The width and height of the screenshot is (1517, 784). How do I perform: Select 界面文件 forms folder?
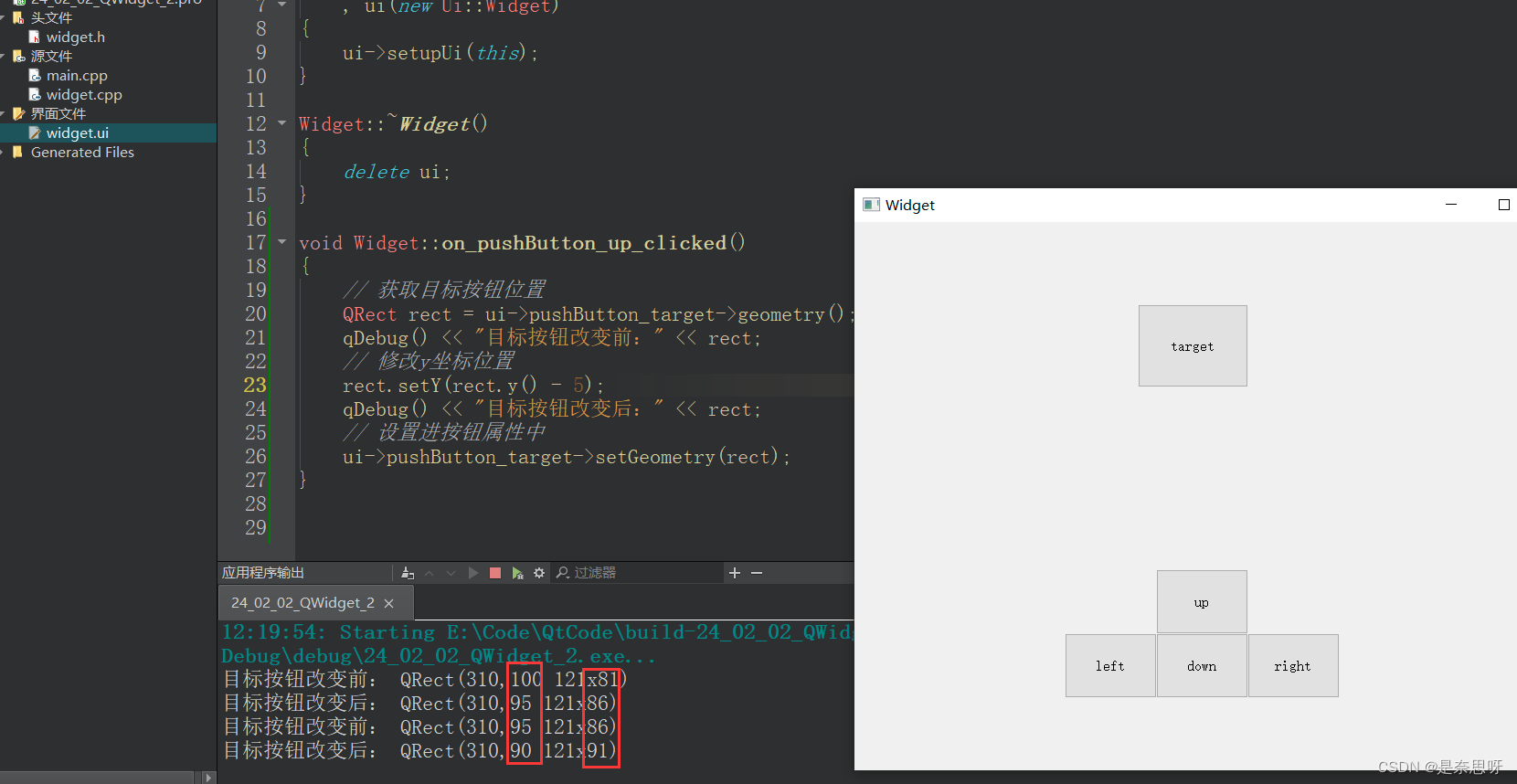58,114
